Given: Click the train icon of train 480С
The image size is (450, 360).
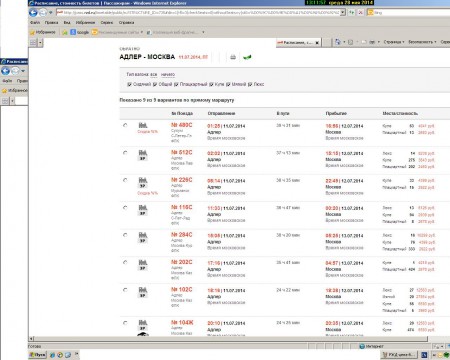Looking at the screenshot, I should (143, 125).
